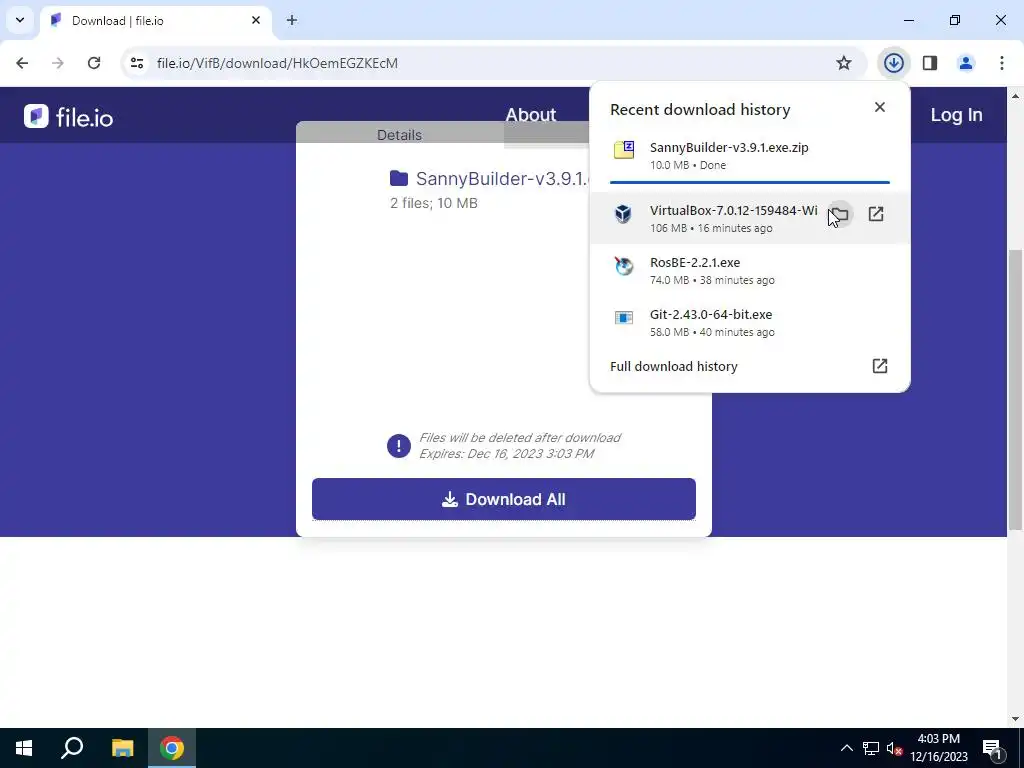Open the Chrome side panel

[930, 63]
